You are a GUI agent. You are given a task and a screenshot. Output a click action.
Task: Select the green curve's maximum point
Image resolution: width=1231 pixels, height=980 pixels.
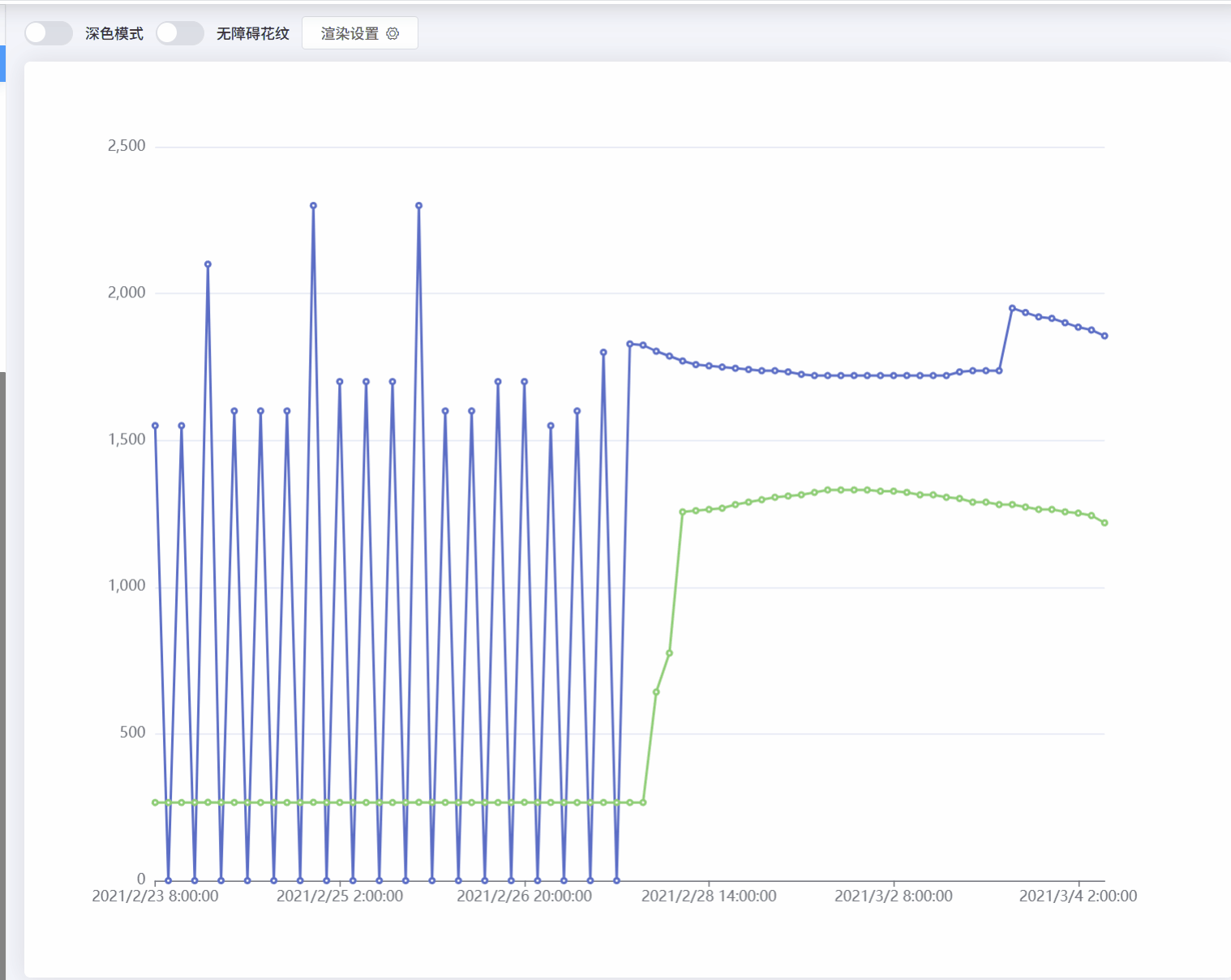(841, 490)
